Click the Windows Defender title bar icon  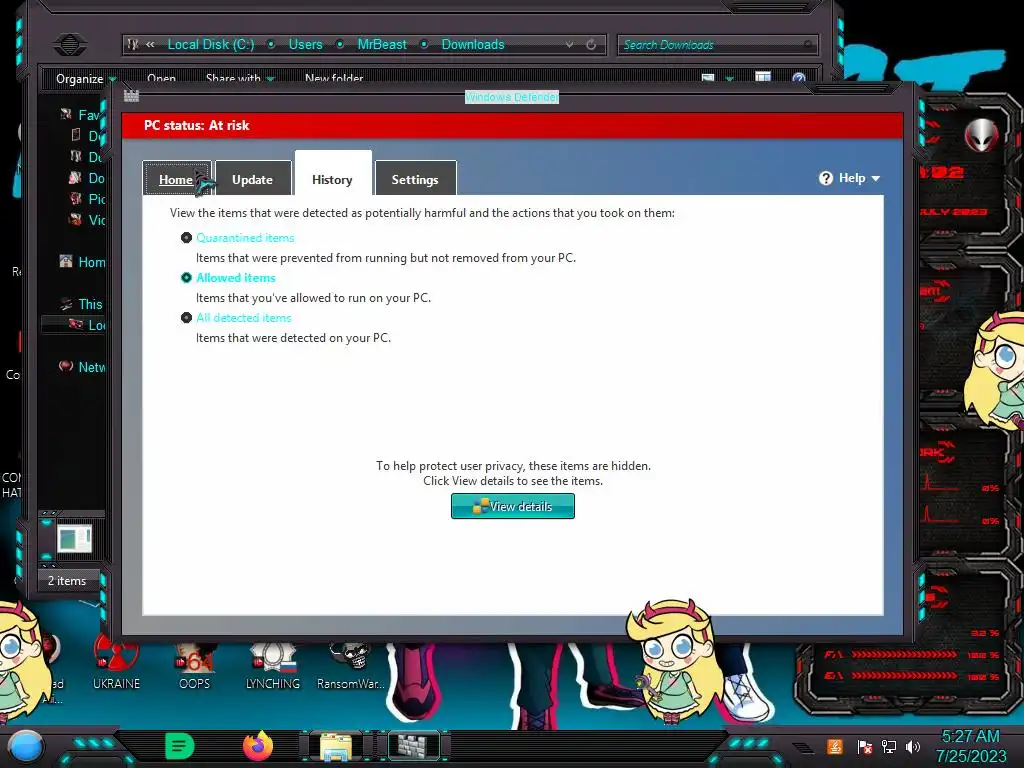tap(131, 96)
